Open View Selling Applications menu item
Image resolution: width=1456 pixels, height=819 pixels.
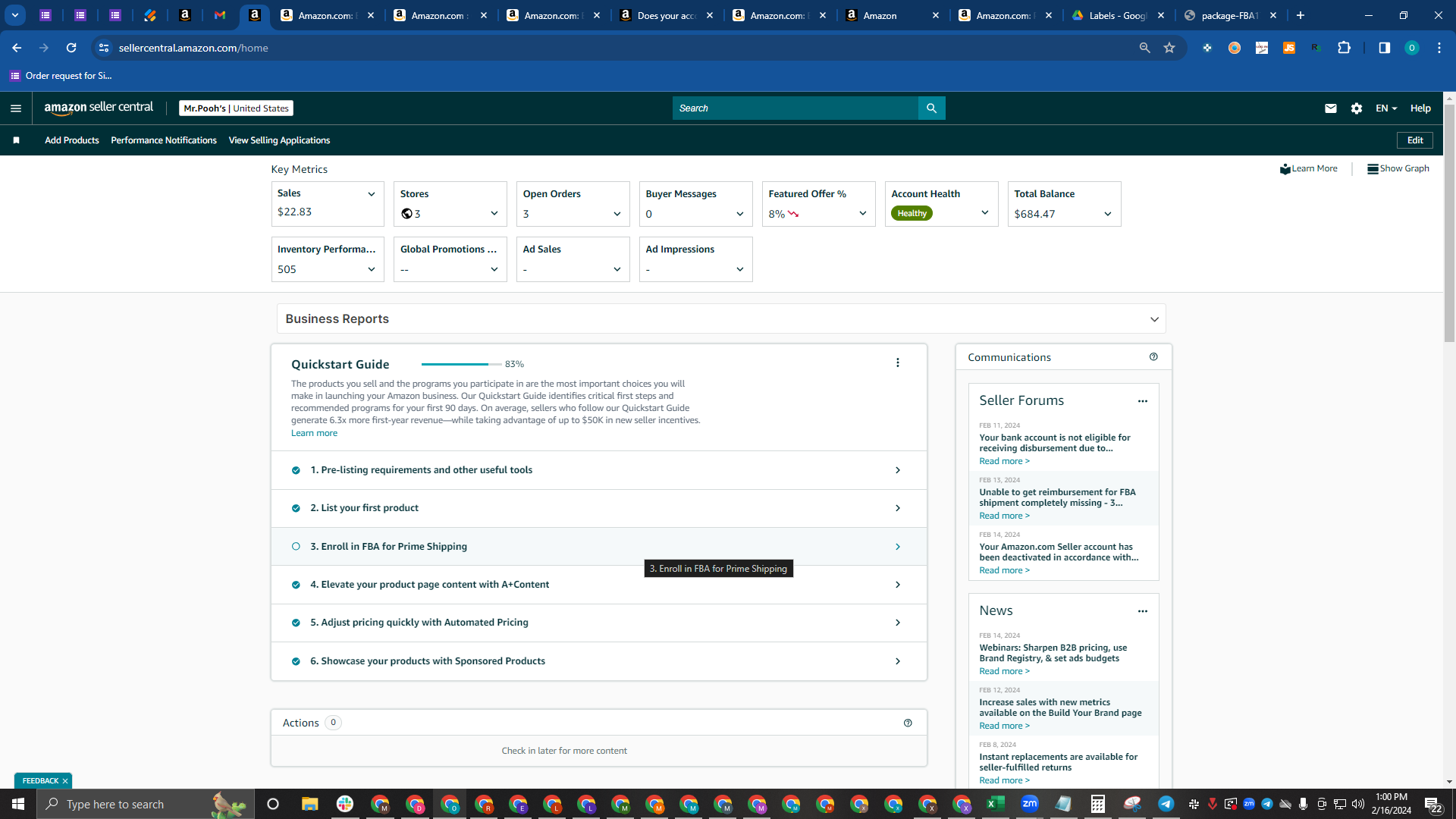tap(279, 140)
